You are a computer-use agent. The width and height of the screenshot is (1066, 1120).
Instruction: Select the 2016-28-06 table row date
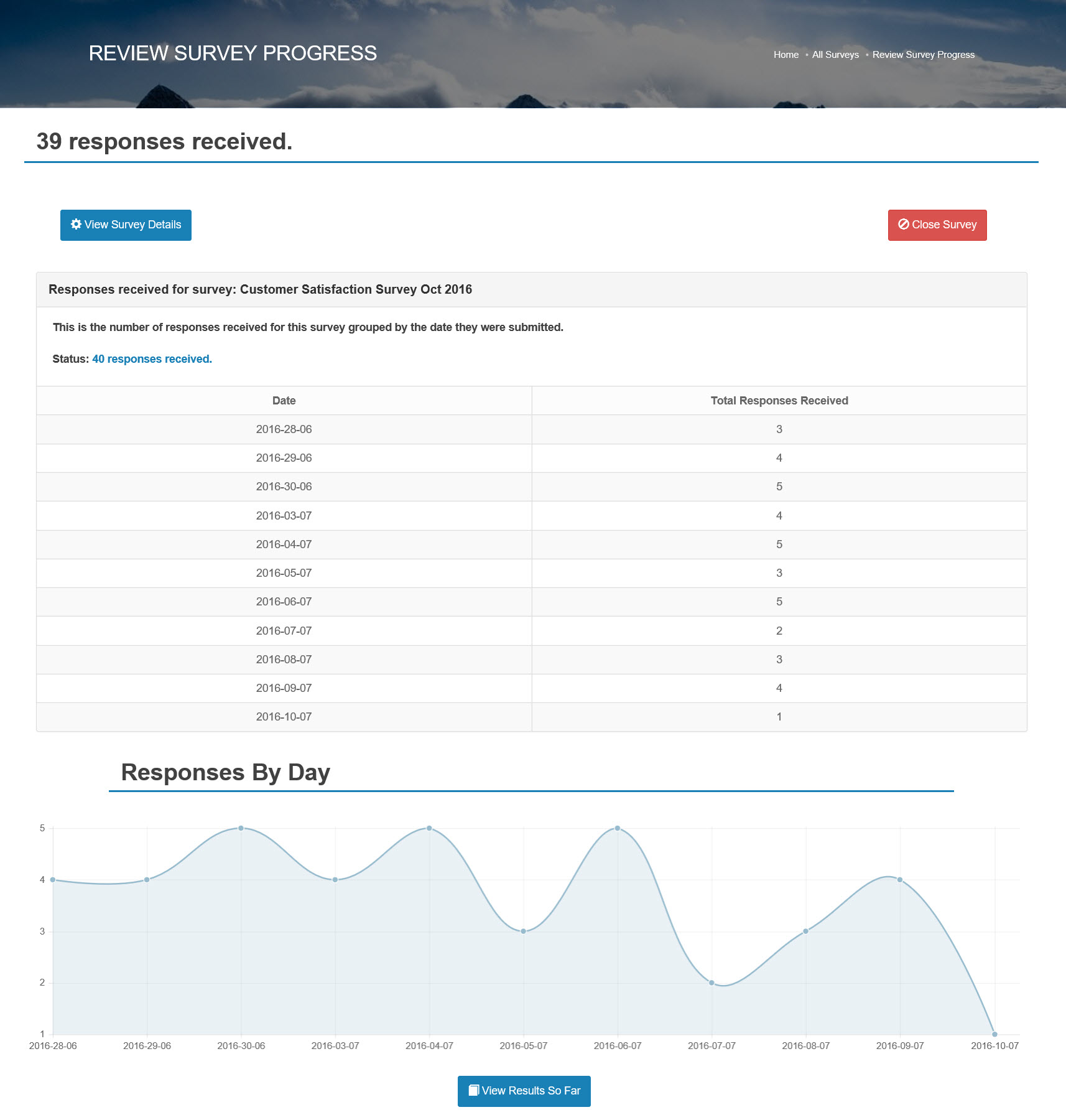tap(284, 429)
